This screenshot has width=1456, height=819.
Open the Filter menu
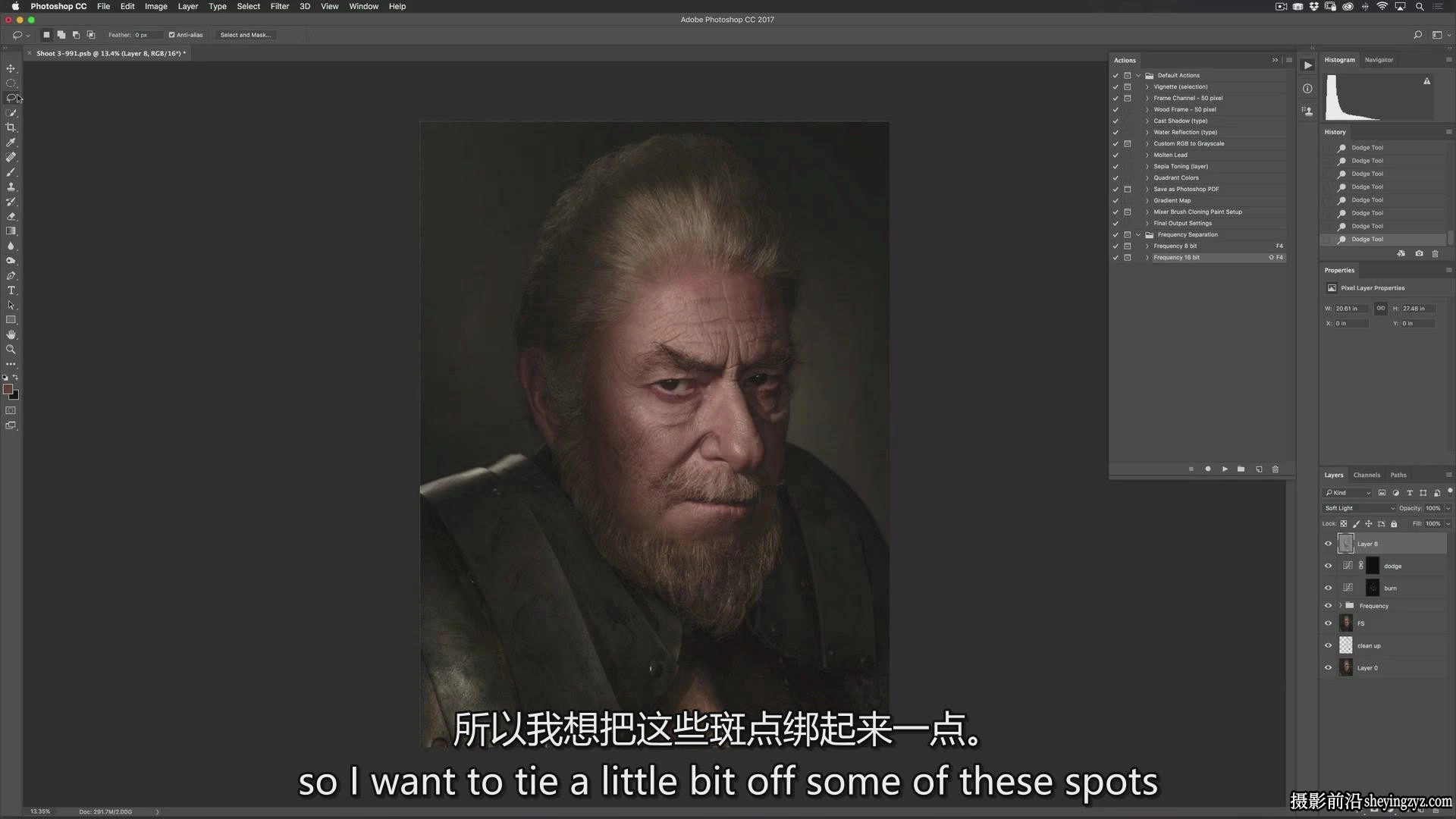coord(280,6)
